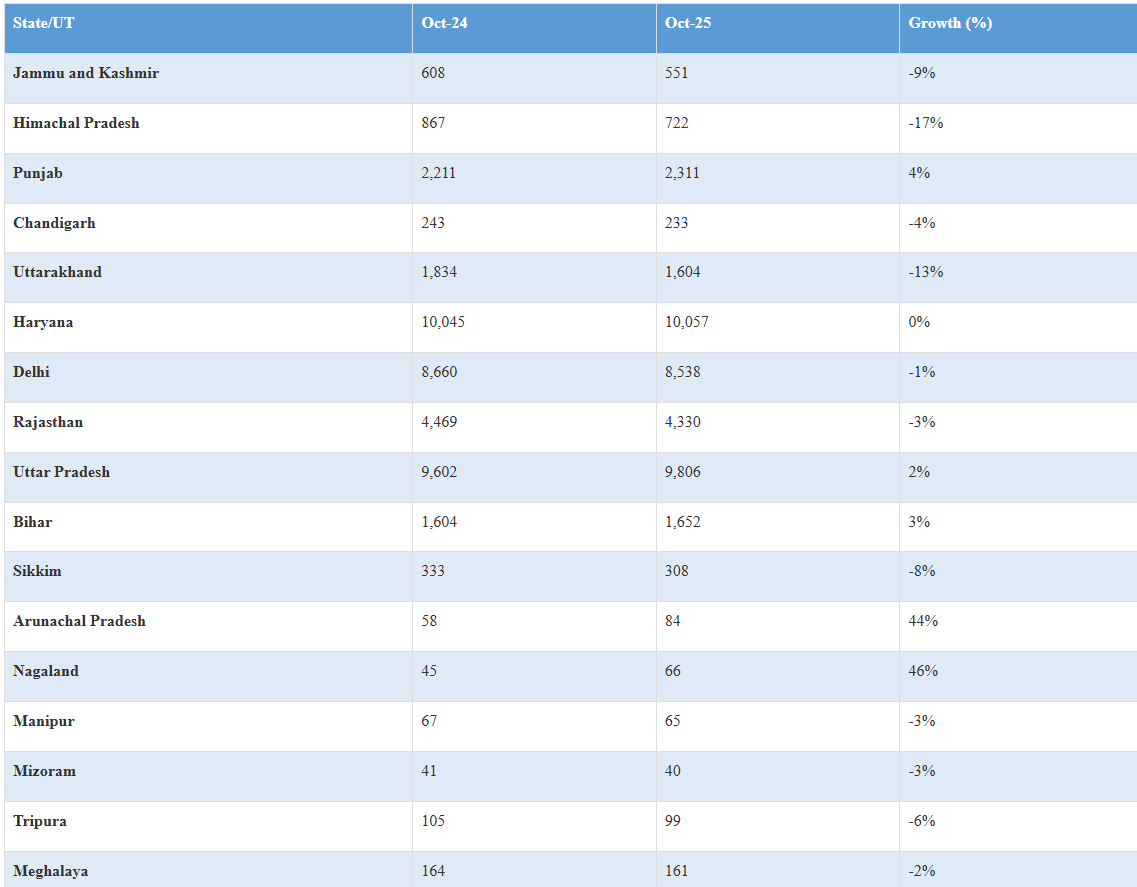Select Tripura's Oct-24 value 105
Screen dimensions: 1137x887
433,821
